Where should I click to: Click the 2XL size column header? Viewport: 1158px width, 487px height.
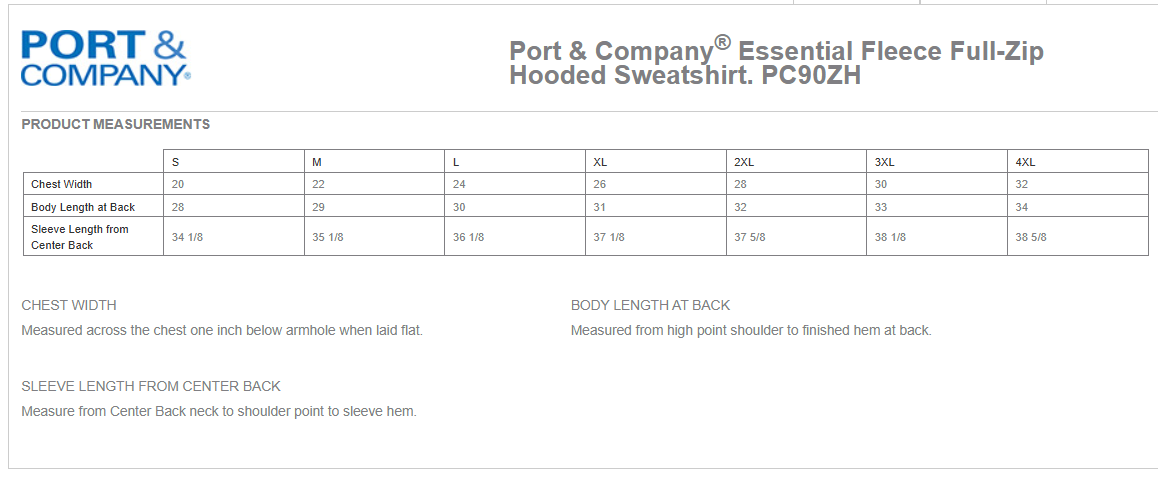point(744,162)
